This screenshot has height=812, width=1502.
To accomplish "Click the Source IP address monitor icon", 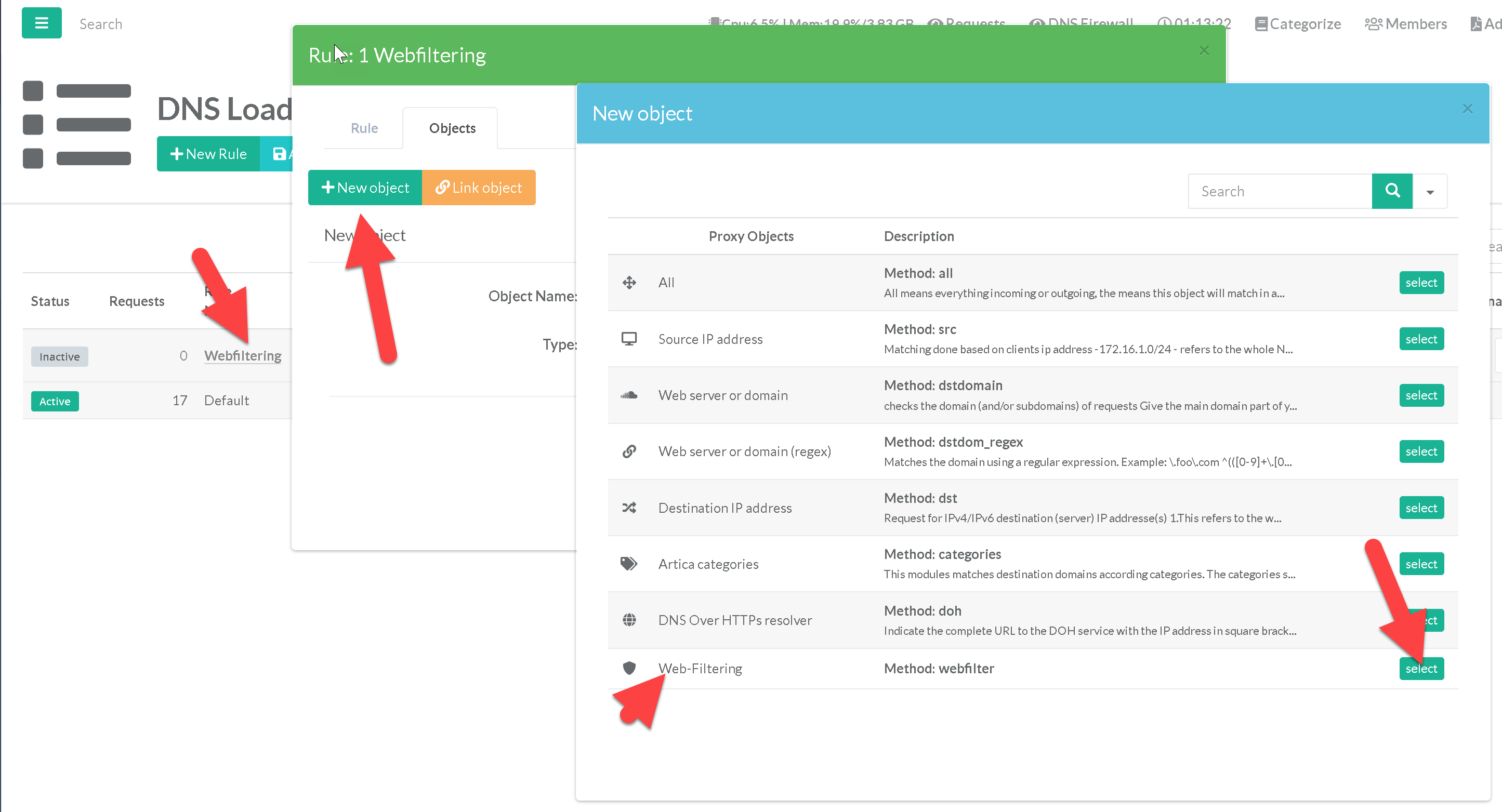I will pyautogui.click(x=629, y=339).
